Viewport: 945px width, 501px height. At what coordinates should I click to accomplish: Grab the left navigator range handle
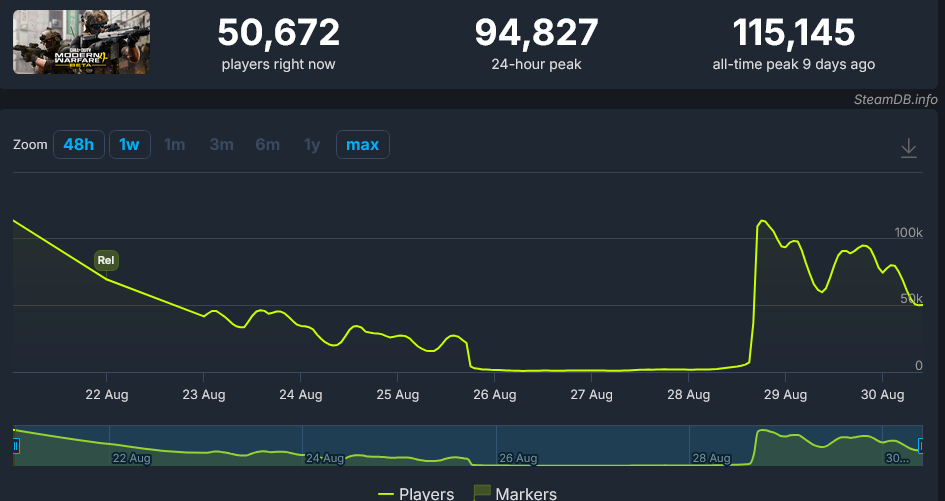click(x=15, y=446)
